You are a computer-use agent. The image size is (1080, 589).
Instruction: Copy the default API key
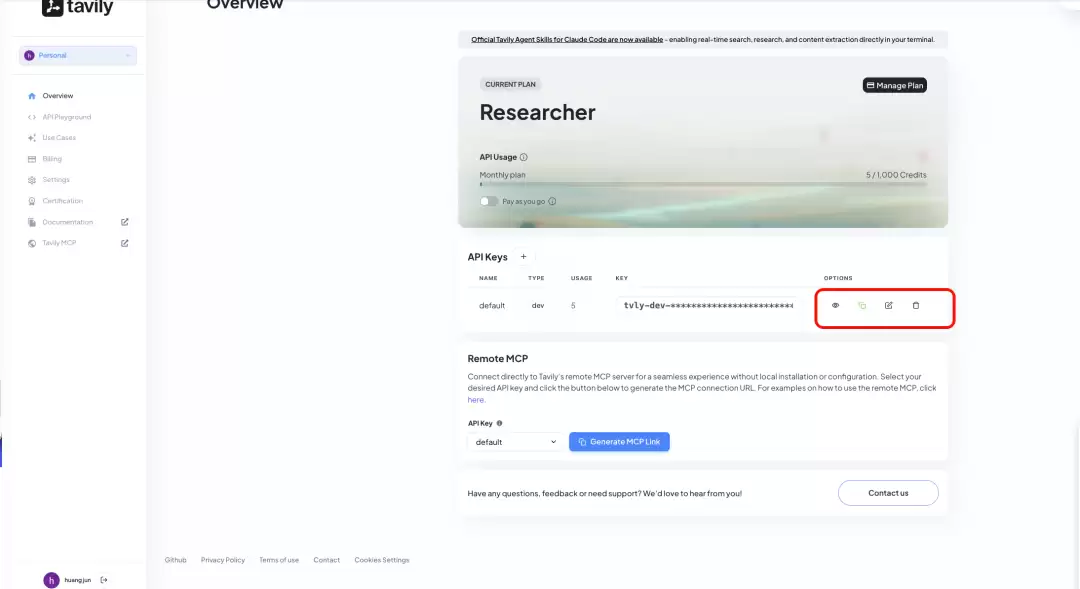[x=862, y=305]
